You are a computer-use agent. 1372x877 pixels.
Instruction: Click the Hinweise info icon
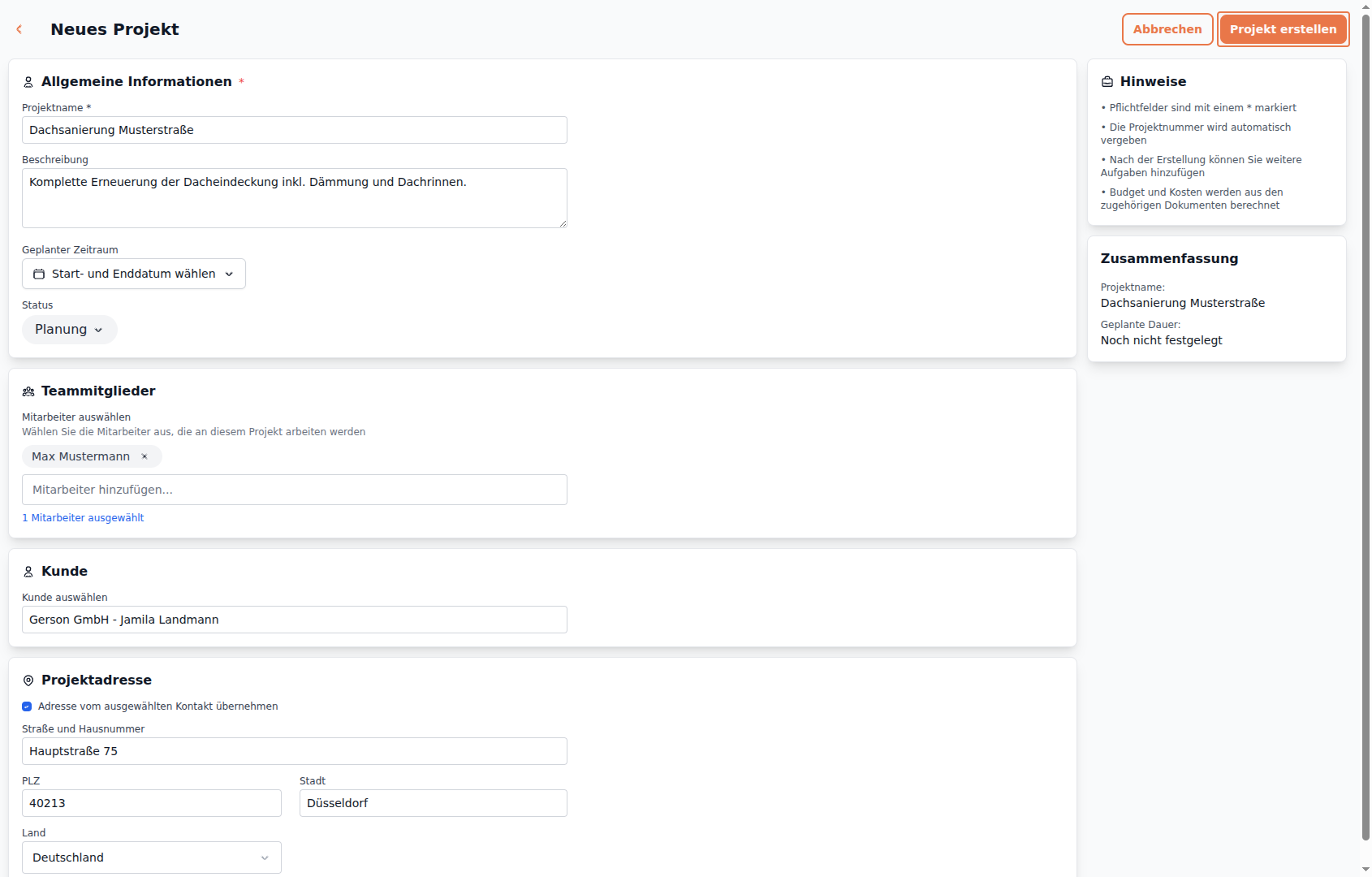(1107, 82)
